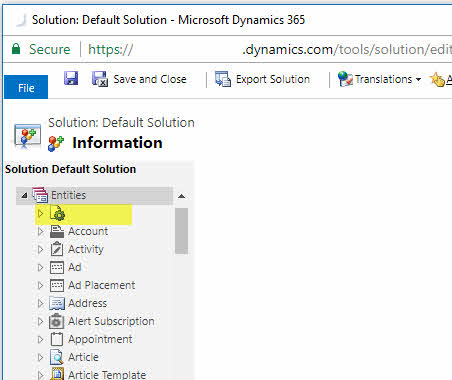The width and height of the screenshot is (452, 380).
Task: Click the Save and Close icon
Action: (99, 79)
